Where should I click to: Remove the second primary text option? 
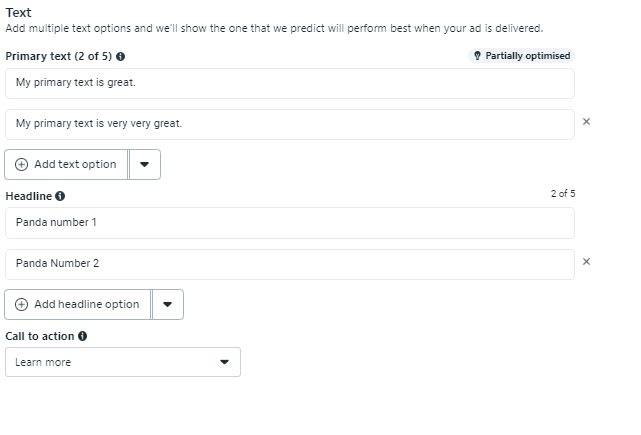(x=586, y=122)
